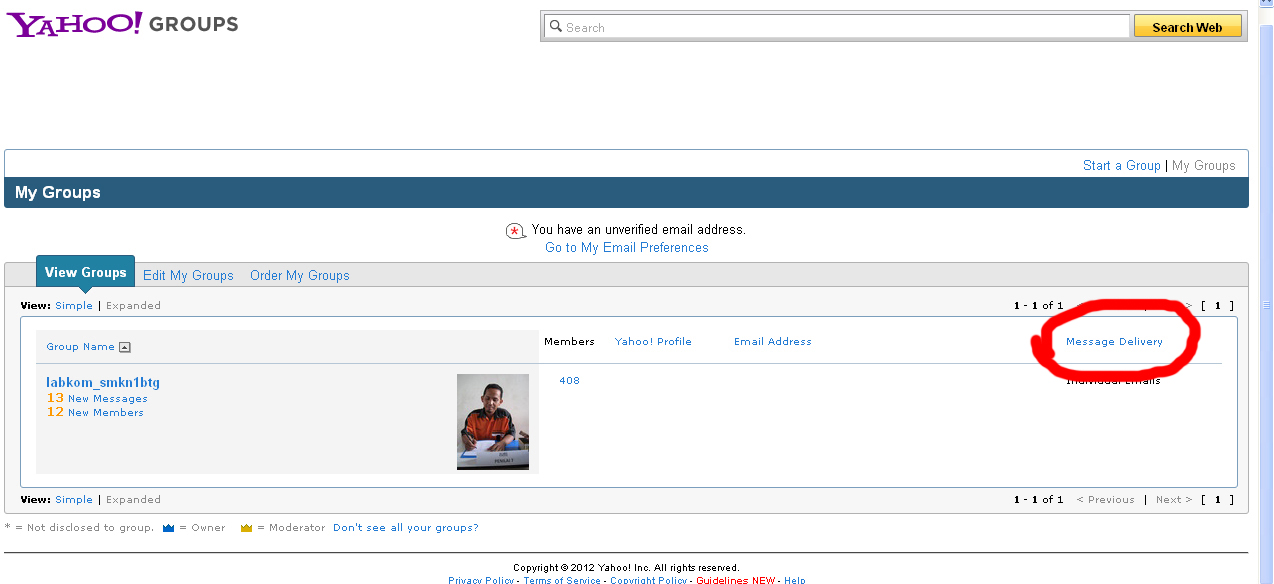Open Don't see all your groups? link

tap(406, 528)
